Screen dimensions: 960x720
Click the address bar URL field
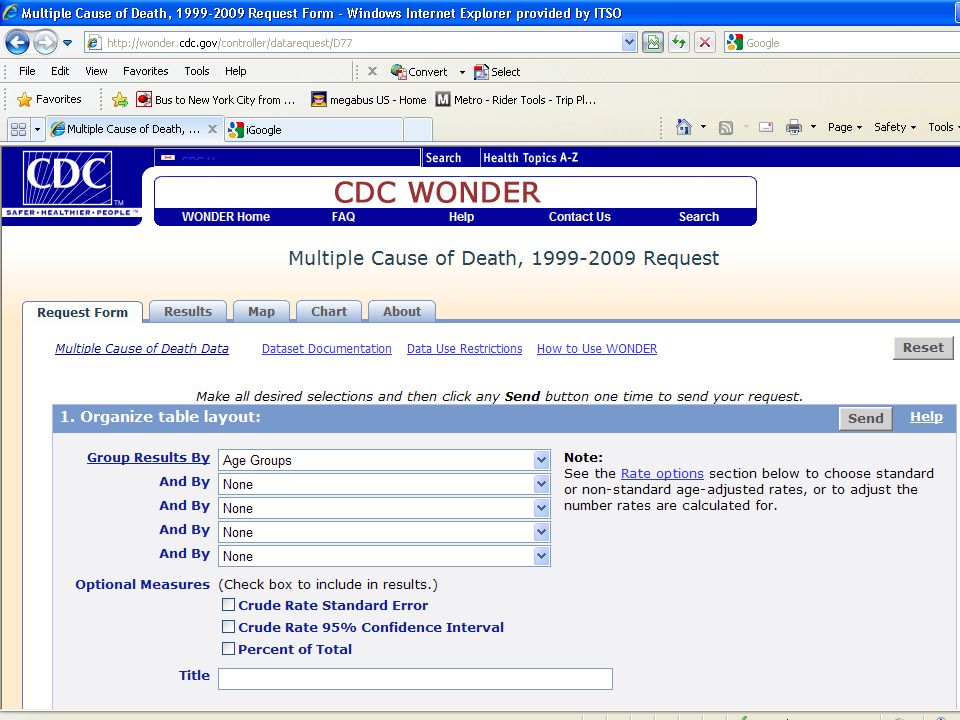[361, 43]
